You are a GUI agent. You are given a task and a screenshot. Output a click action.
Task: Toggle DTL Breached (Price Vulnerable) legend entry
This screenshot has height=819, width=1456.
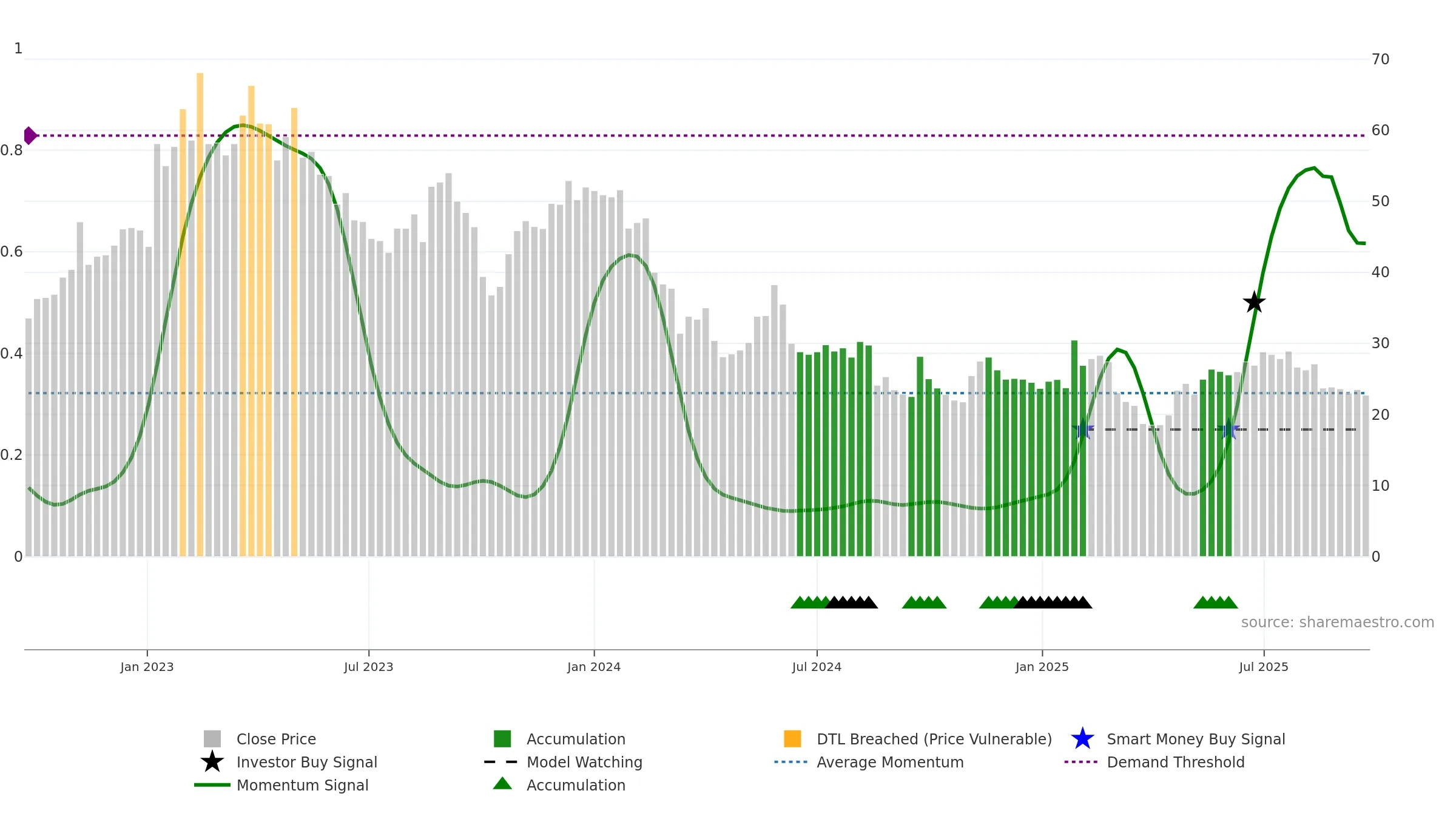click(x=917, y=739)
